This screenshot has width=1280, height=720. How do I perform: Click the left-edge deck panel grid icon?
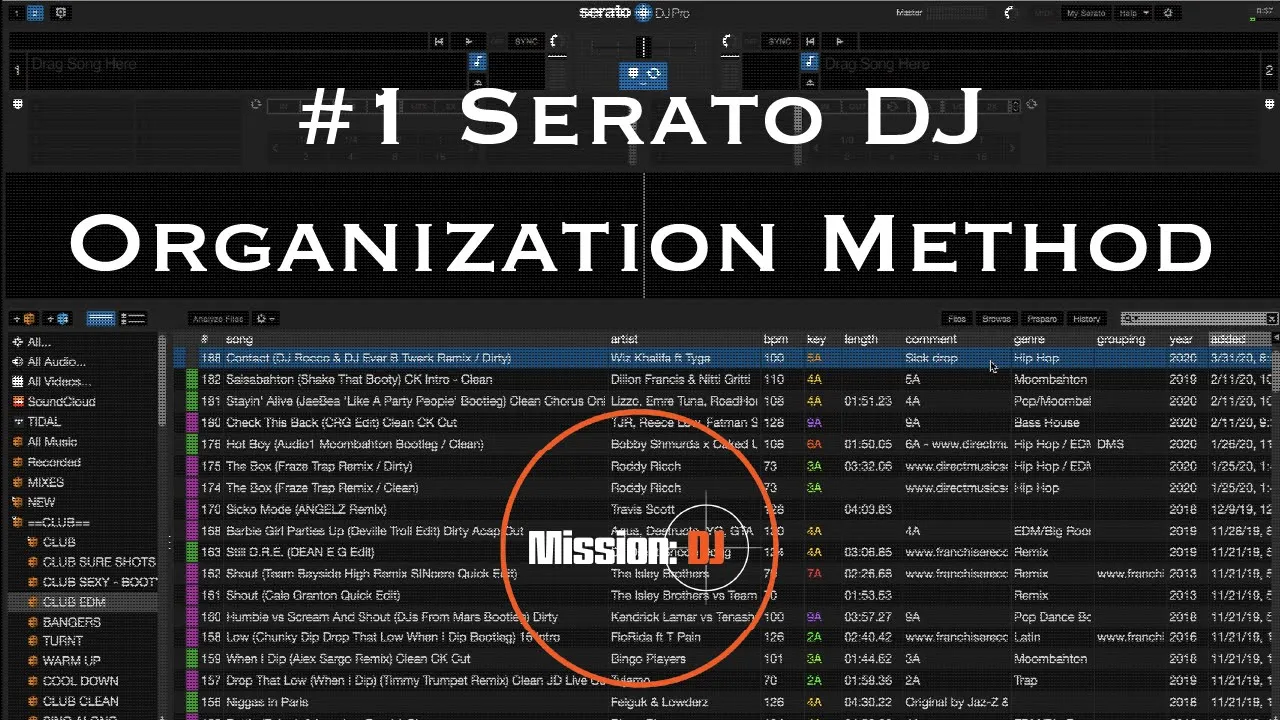point(17,104)
